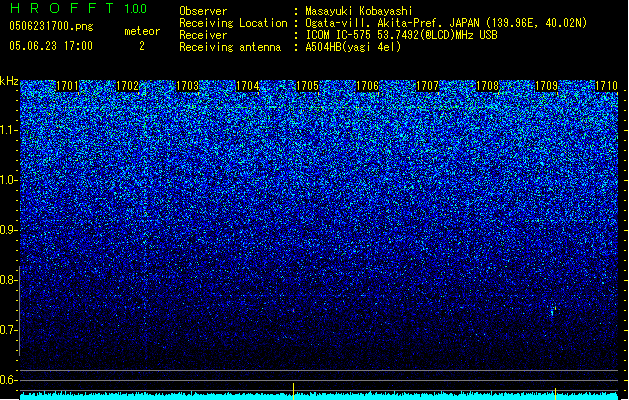Click the 1710 time marker
The image size is (629, 400).
(x=606, y=86)
